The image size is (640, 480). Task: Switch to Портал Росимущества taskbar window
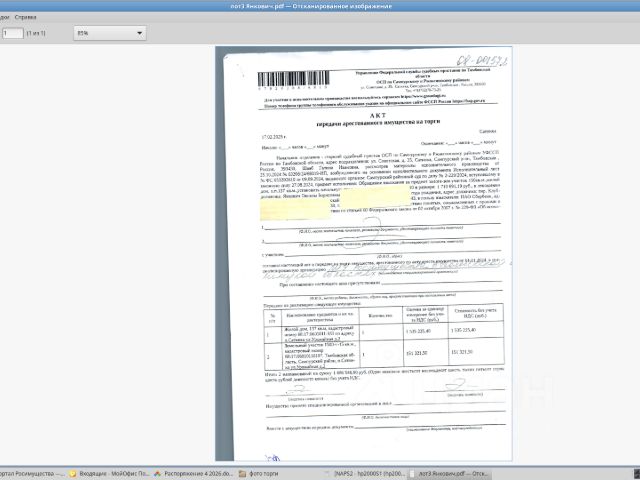coord(32,473)
